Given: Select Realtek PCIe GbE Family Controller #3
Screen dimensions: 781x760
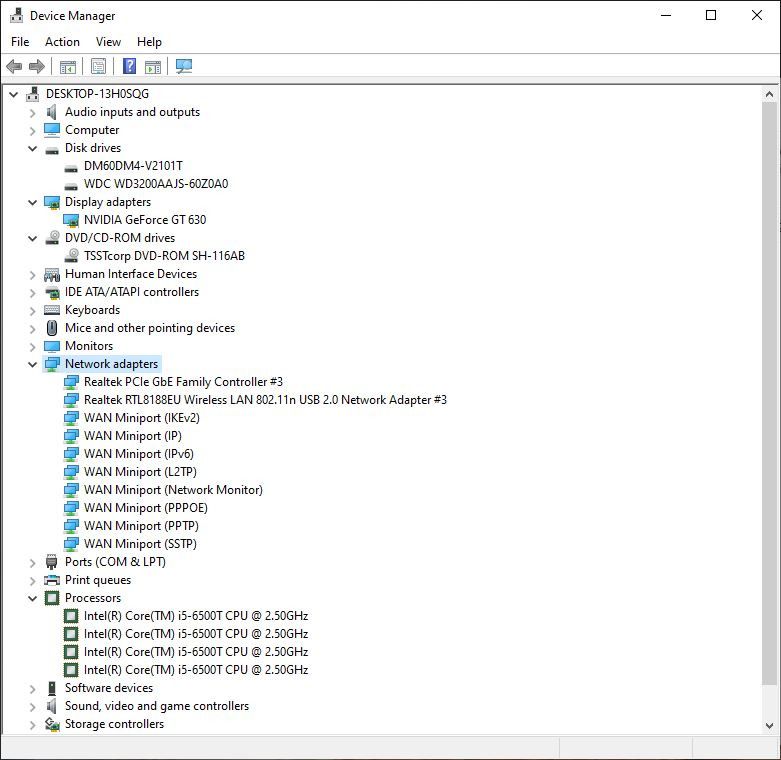Looking at the screenshot, I should 183,382.
